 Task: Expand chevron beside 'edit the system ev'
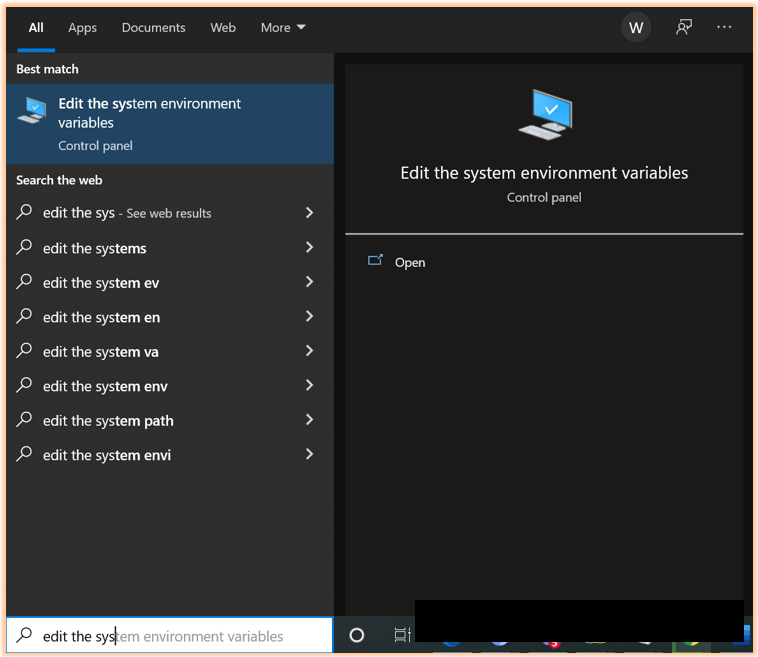[x=309, y=281]
